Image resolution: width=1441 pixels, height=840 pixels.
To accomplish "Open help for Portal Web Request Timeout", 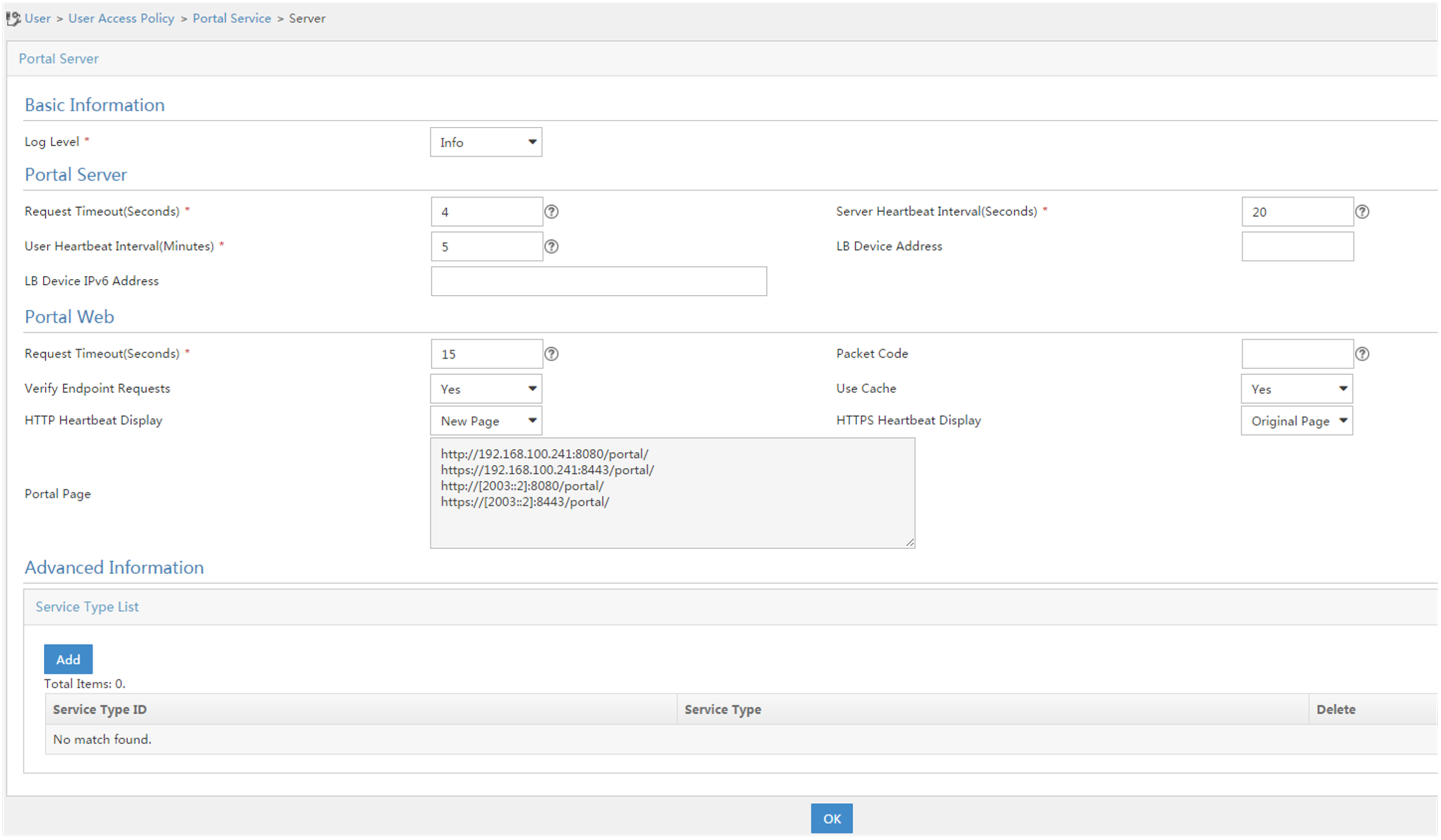I will click(x=551, y=354).
